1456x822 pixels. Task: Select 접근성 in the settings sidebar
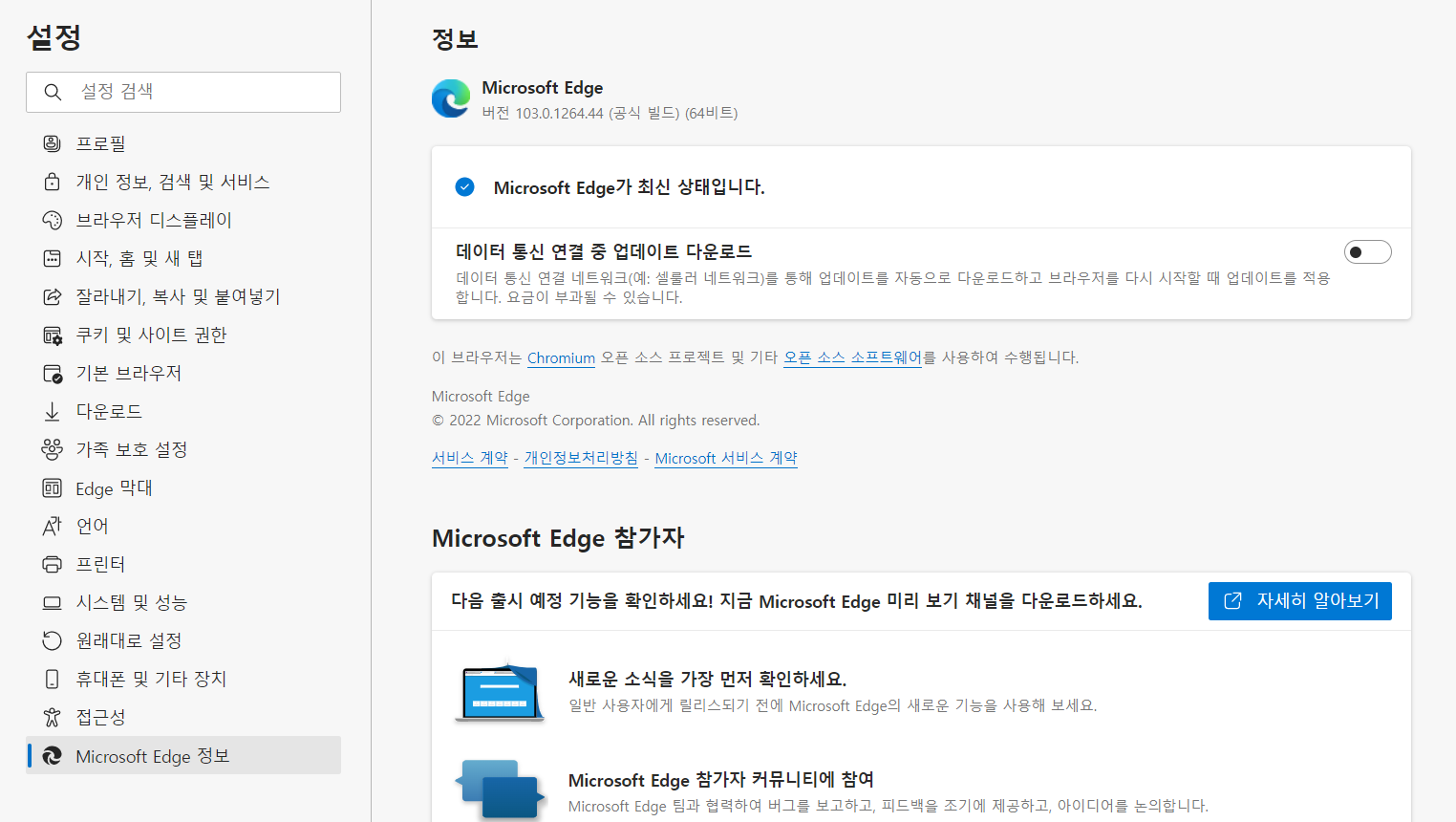tap(183, 717)
